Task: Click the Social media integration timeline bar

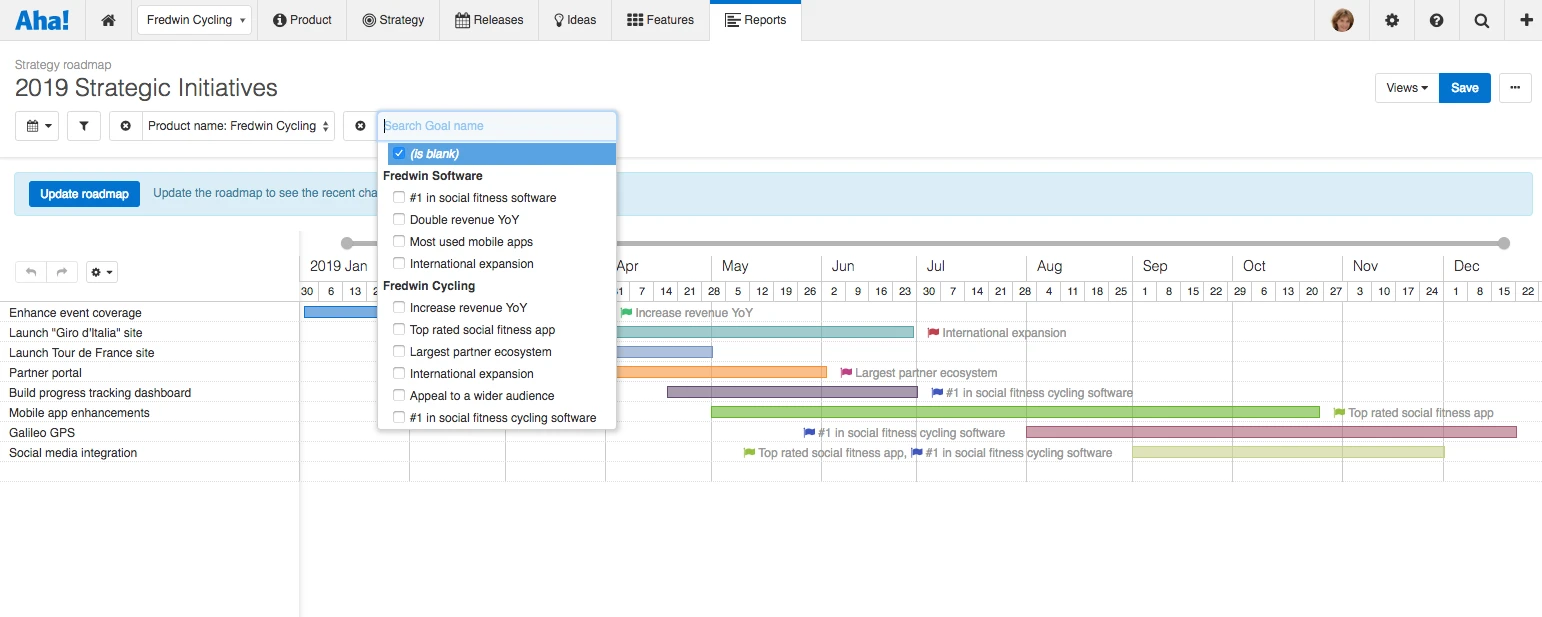Action: (x=1288, y=452)
